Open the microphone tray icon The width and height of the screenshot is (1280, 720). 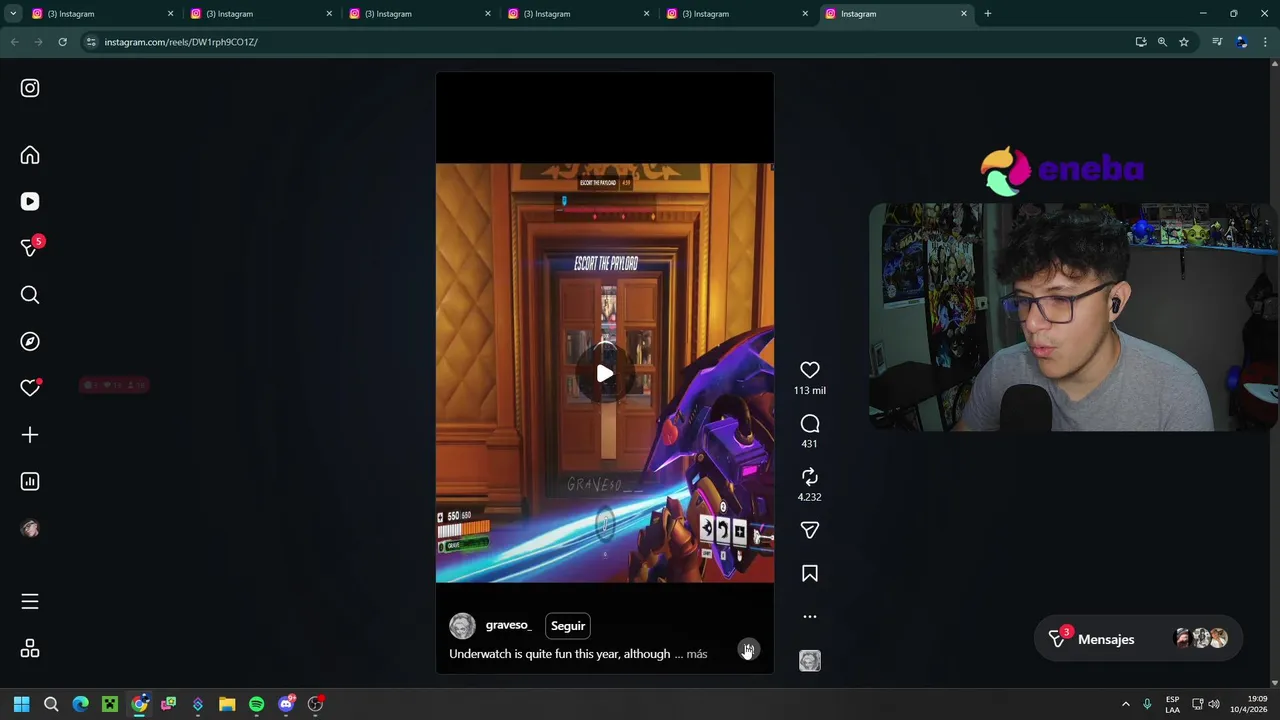point(1147,704)
